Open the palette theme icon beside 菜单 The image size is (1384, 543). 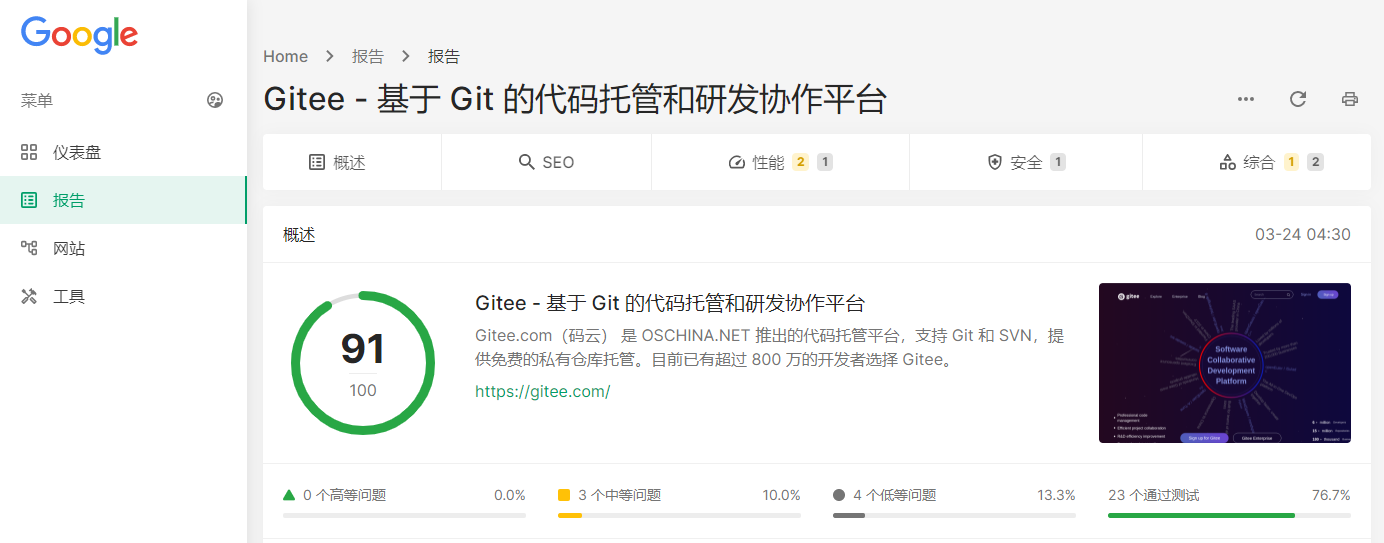coord(215,100)
